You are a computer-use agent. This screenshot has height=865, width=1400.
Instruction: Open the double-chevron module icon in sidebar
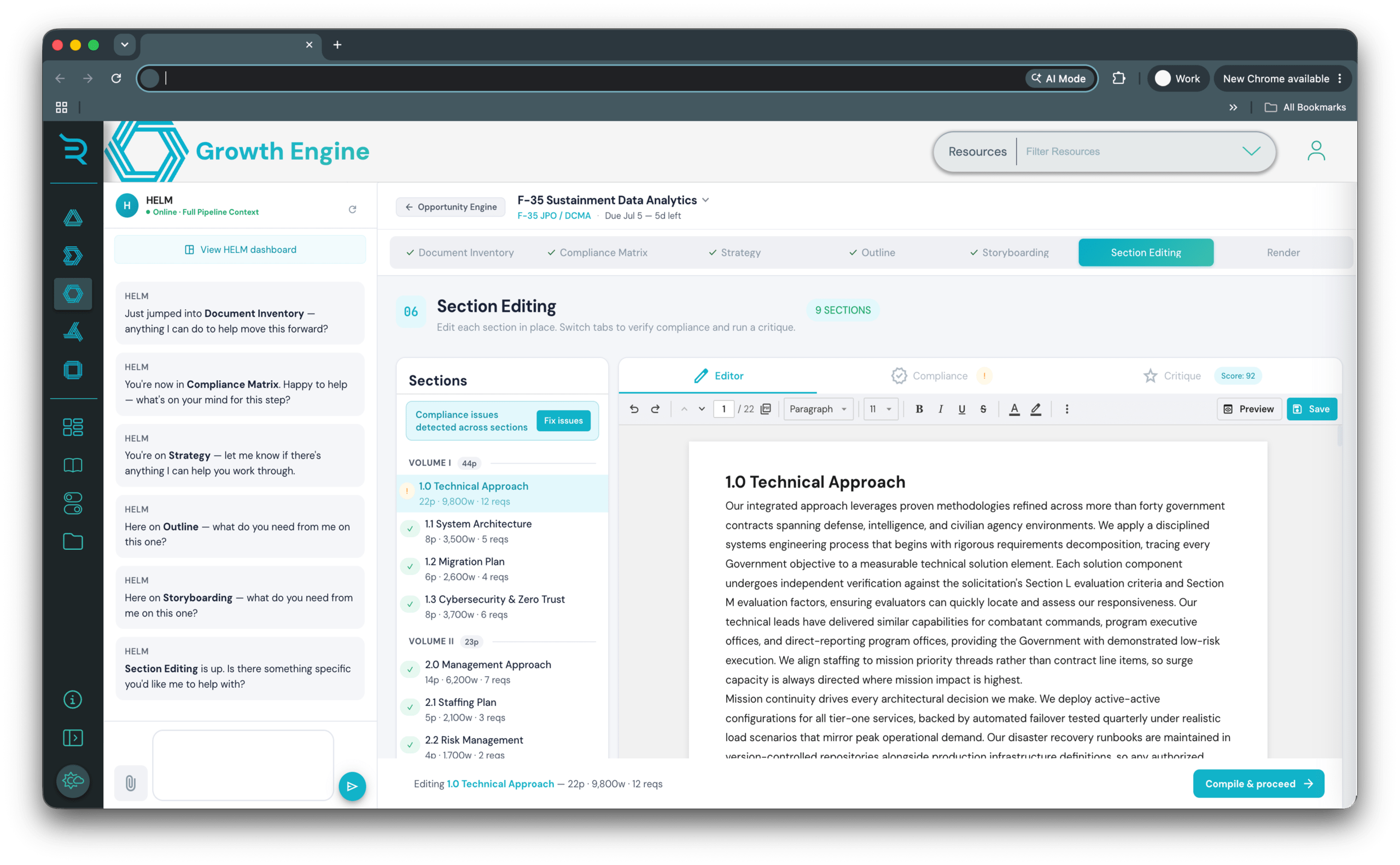[73, 256]
